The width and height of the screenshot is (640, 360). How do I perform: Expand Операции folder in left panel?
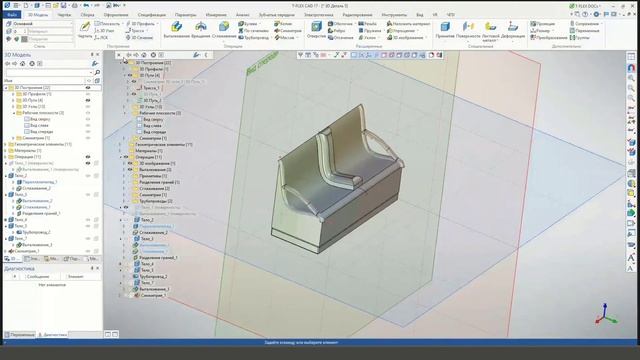(x=6, y=157)
